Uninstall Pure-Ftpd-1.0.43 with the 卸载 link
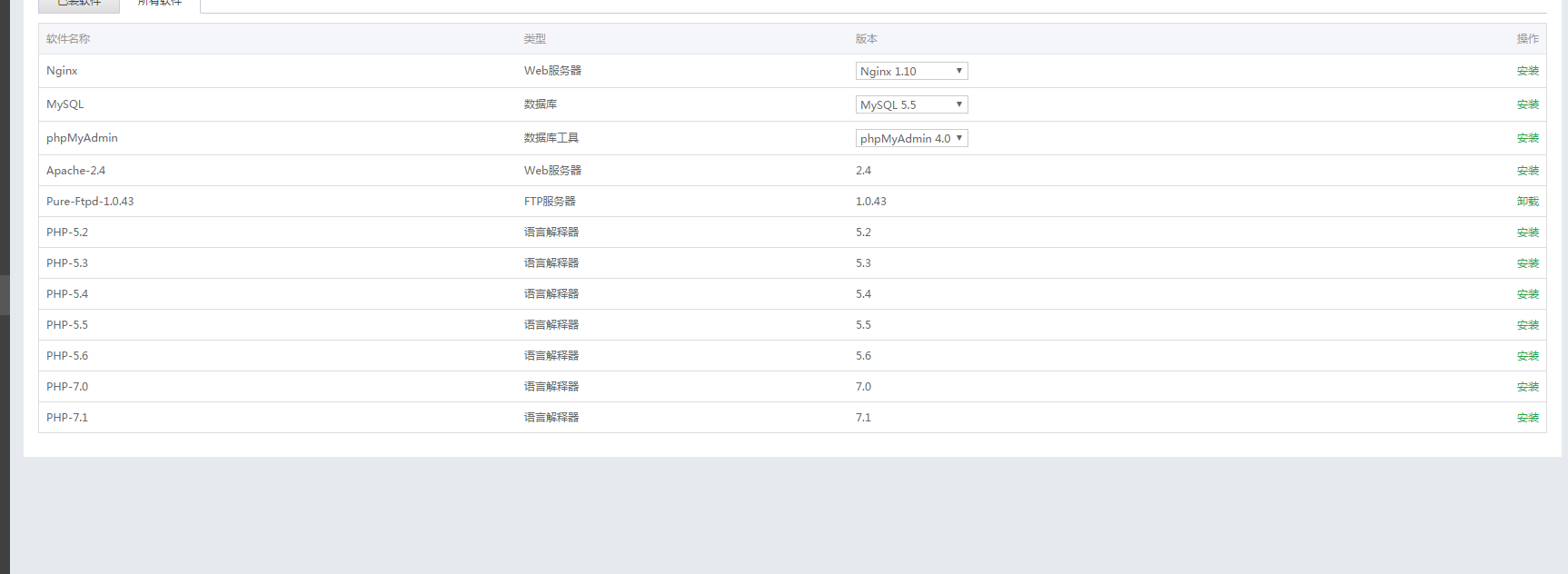The image size is (1568, 574). (1528, 202)
